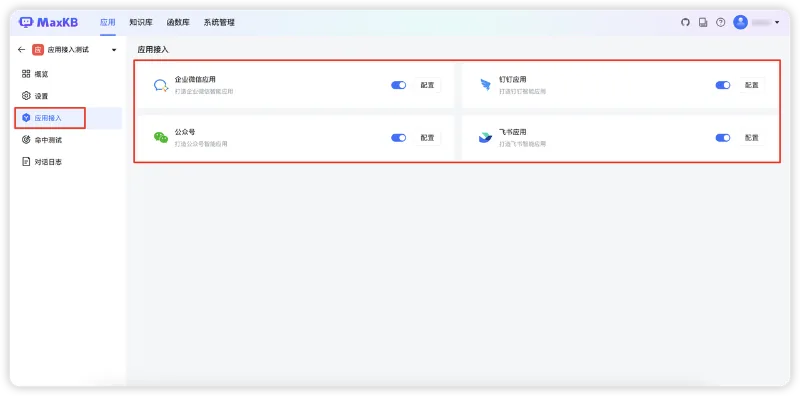This screenshot has height=396, width=800.
Task: Click 配置 for 钉钉应用
Action: point(752,85)
